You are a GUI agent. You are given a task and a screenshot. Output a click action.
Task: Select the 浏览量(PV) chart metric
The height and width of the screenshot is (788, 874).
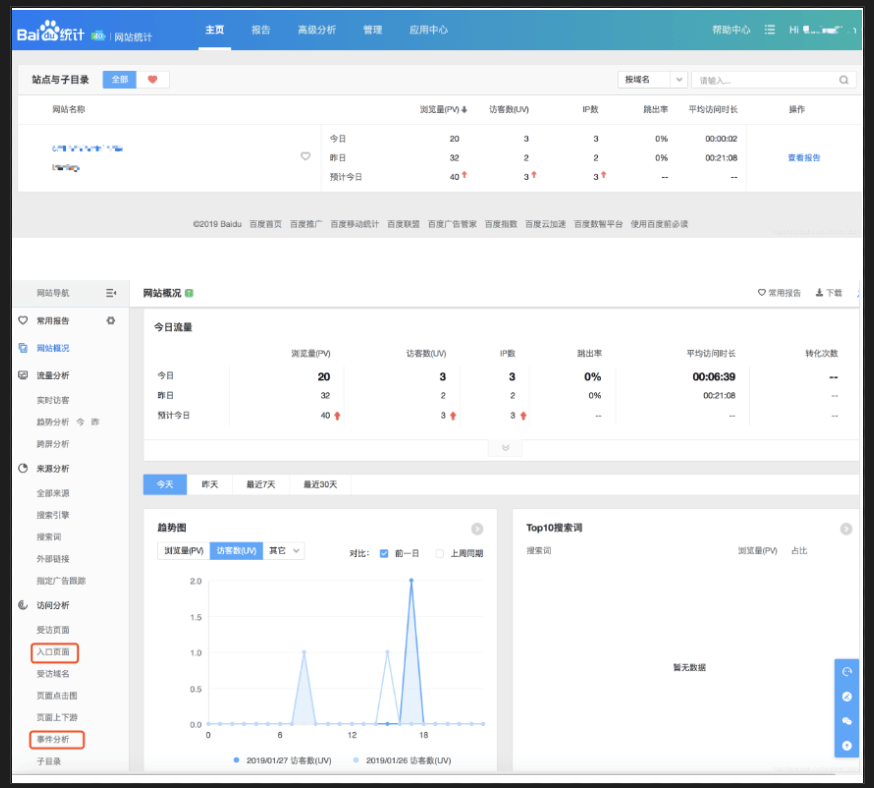pyautogui.click(x=183, y=551)
